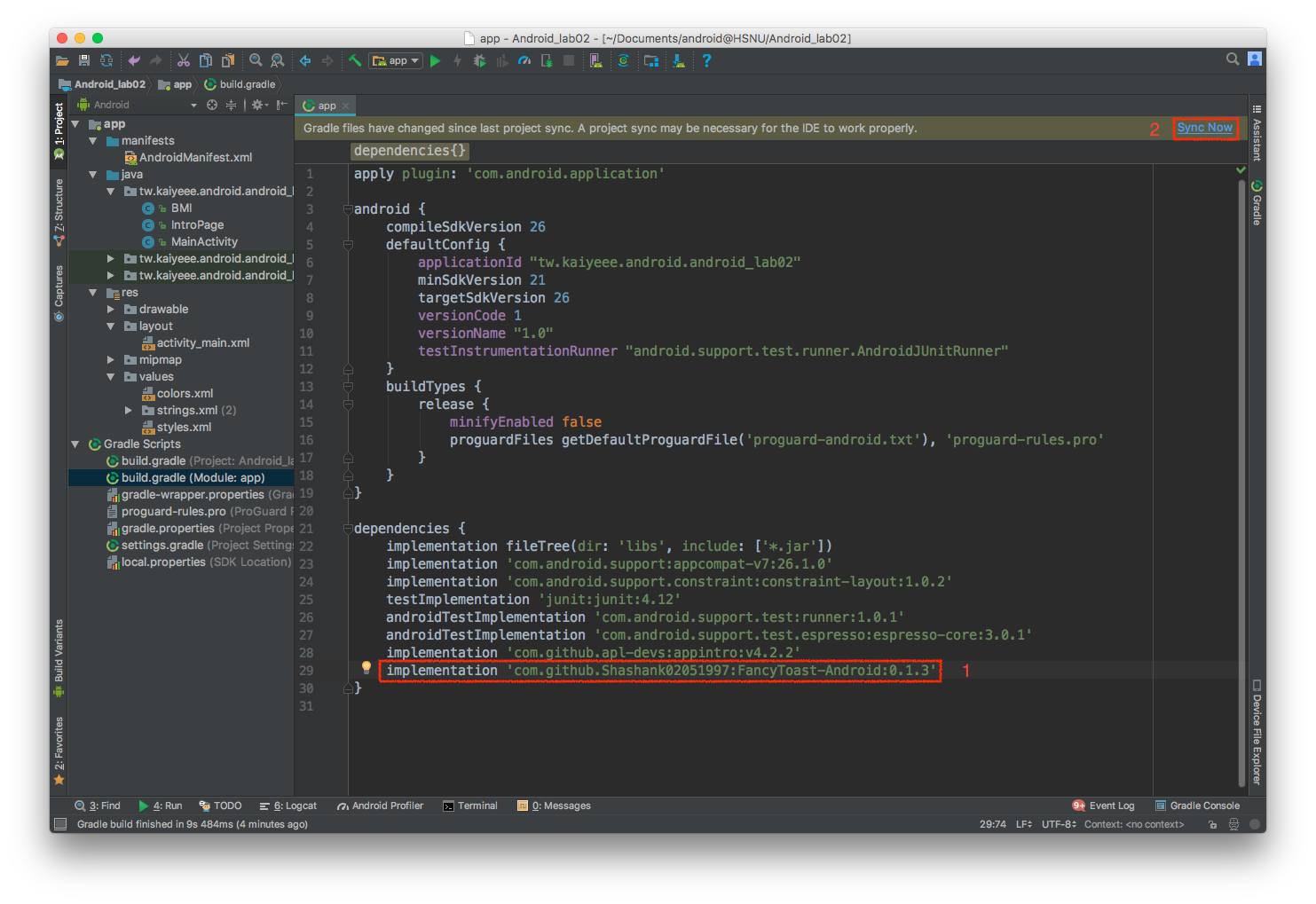Open the Android Profiler gauge icon in toolbar
Viewport: 1316px width, 904px height.
[524, 60]
